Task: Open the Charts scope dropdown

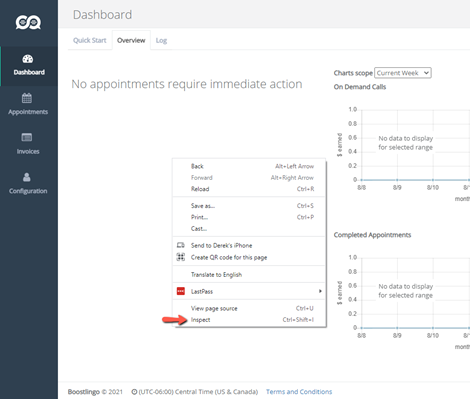Action: 403,73
